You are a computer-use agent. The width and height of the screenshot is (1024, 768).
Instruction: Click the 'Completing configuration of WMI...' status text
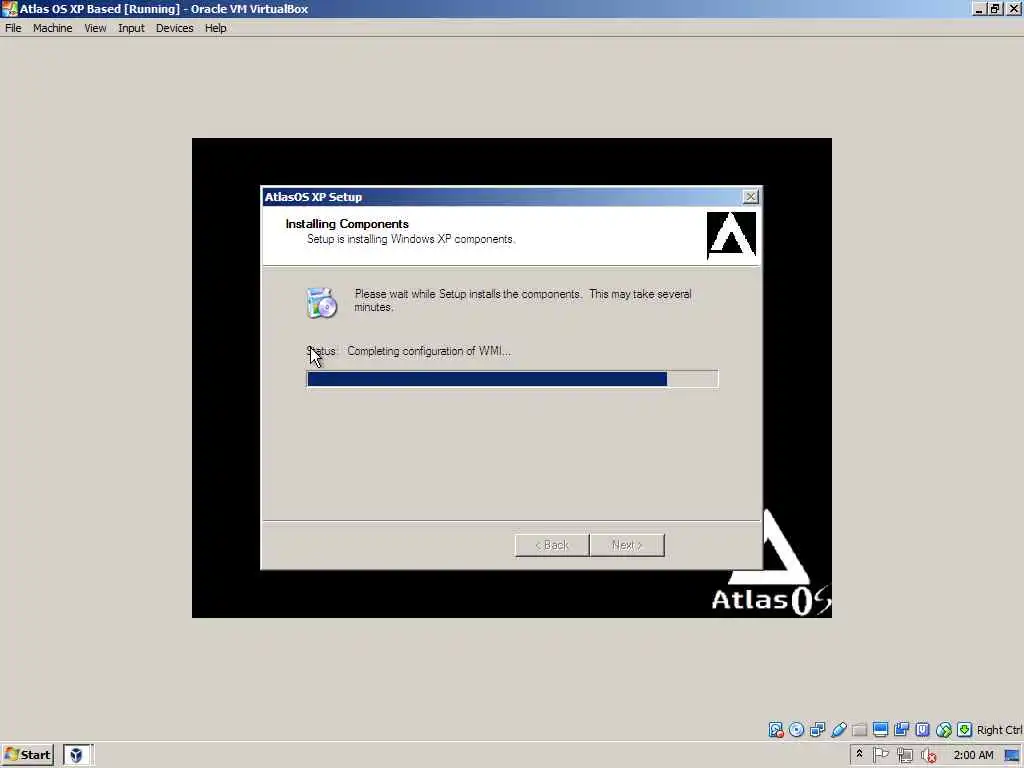tap(429, 351)
